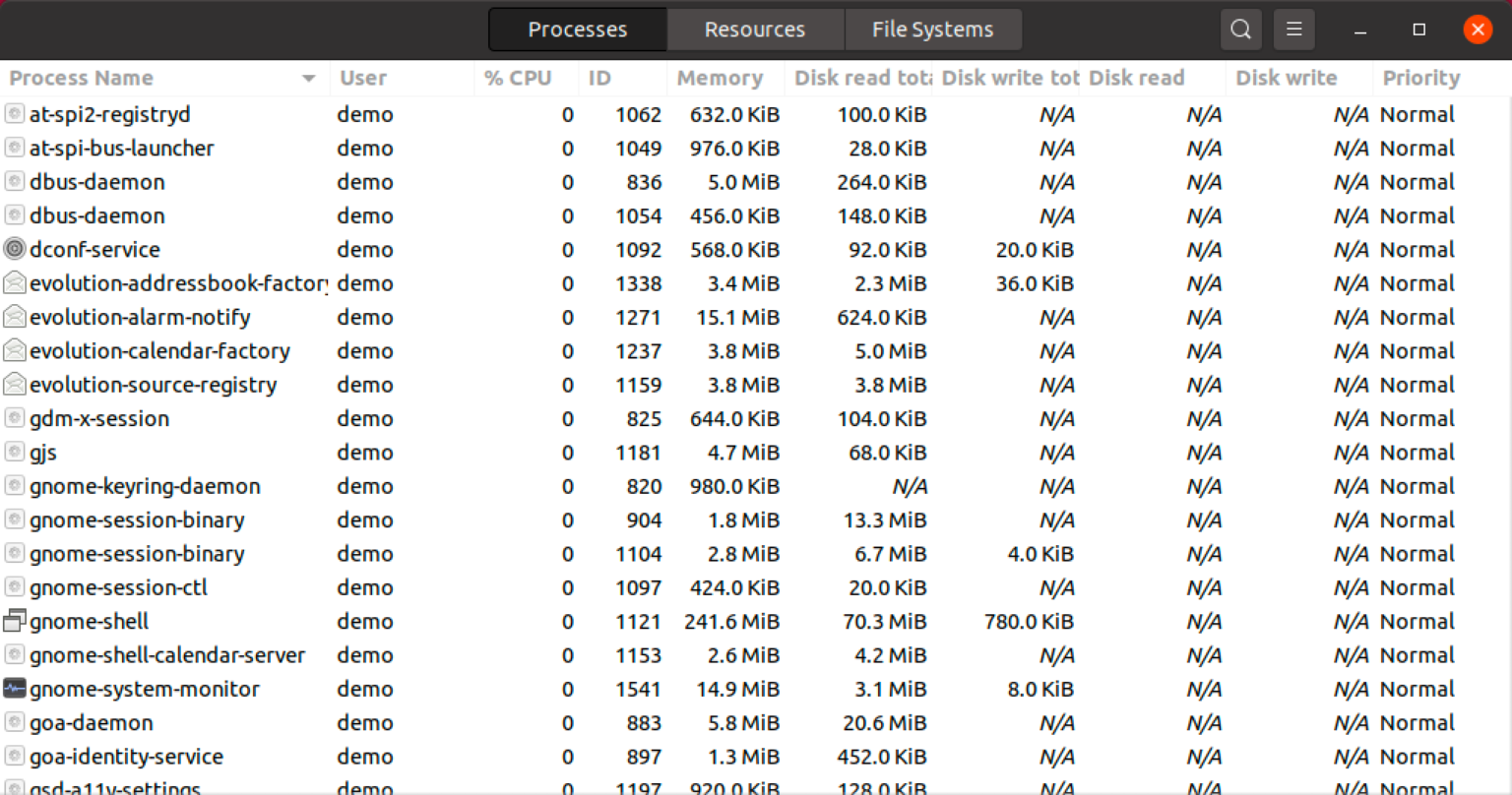Click the gnome-shell-calendar-server process icon
Screen dimensions: 1512x795
click(14, 655)
